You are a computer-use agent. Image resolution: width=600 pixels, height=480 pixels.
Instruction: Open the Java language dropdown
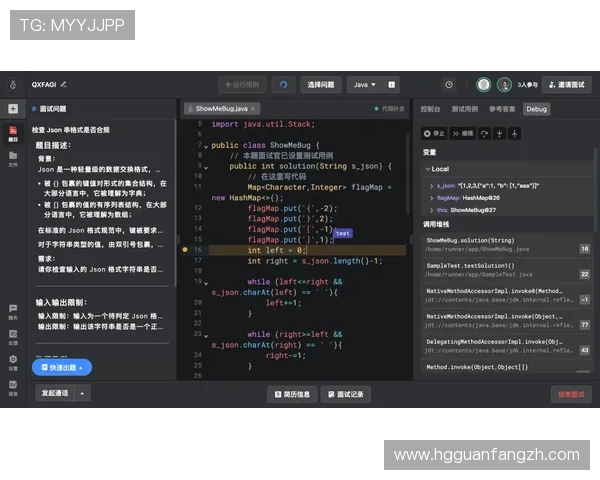(x=365, y=85)
